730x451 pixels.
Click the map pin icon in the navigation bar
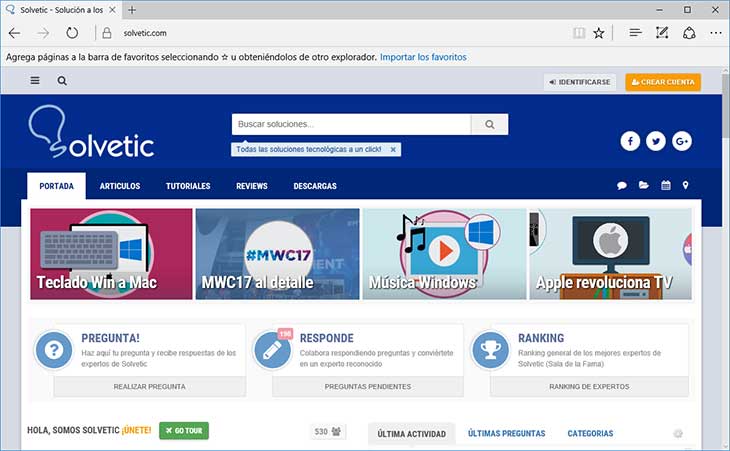[x=685, y=185]
